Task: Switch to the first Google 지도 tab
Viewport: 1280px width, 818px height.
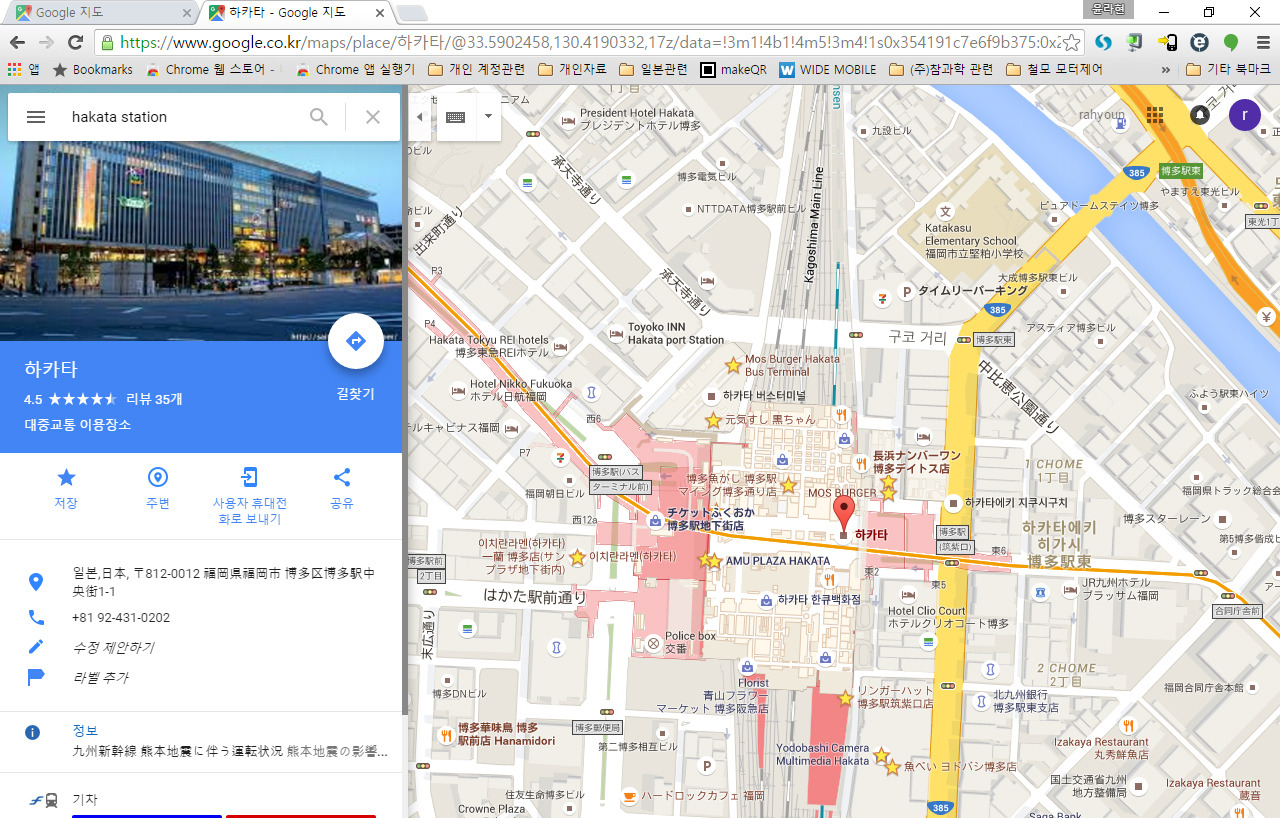Action: coord(100,13)
